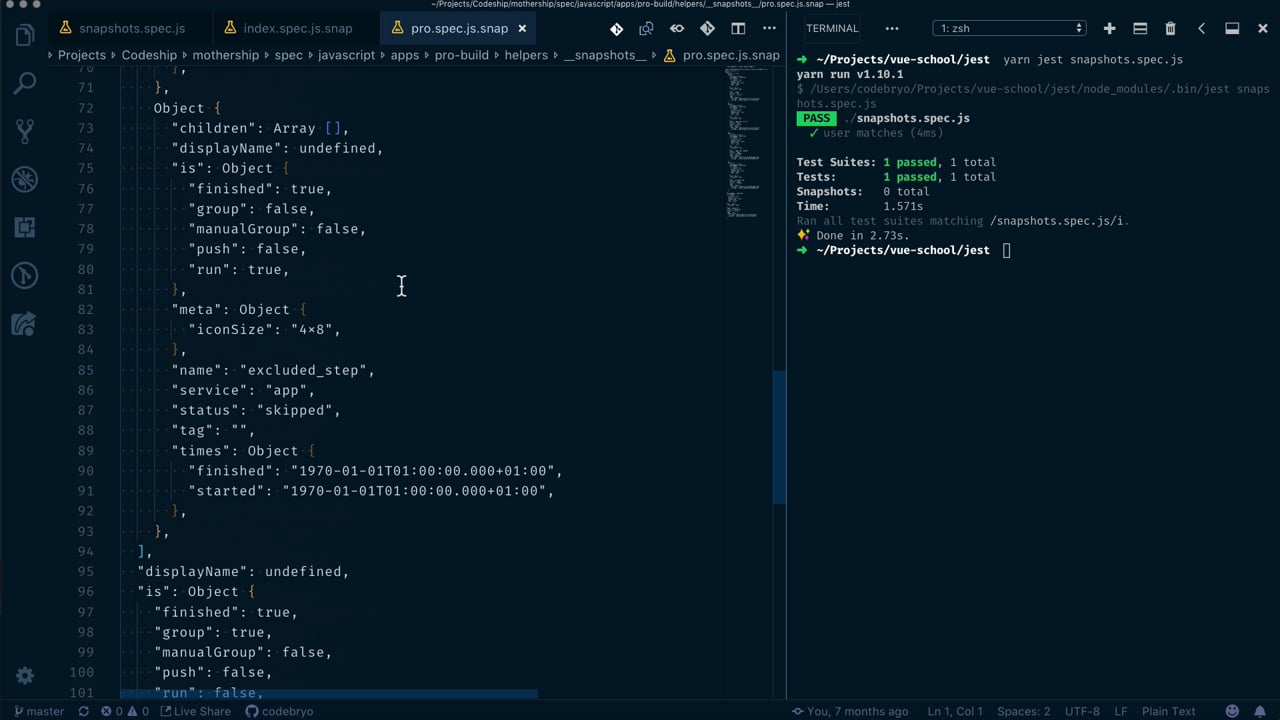Add a new terminal with plus icon
Image resolution: width=1280 pixels, height=720 pixels.
click(1109, 28)
